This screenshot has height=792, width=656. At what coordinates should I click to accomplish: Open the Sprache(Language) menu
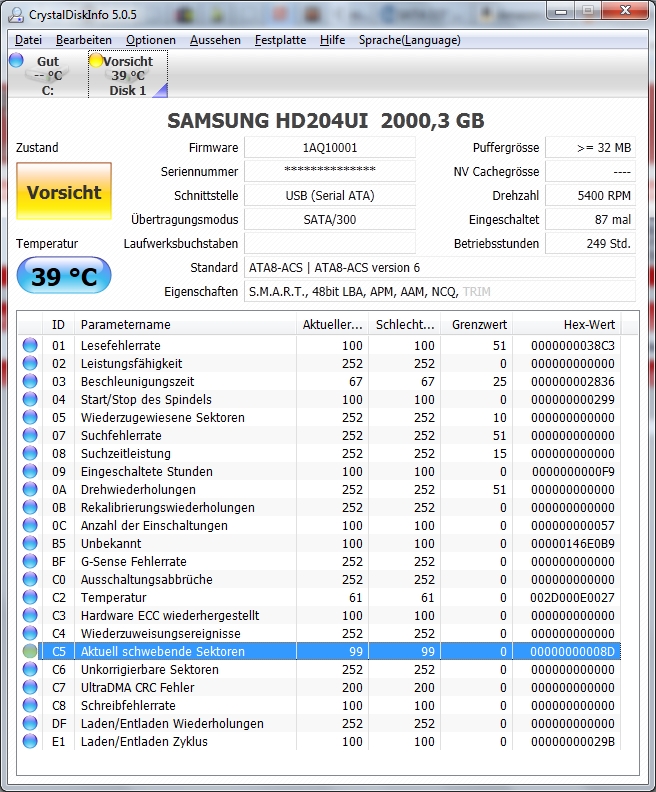coord(410,40)
